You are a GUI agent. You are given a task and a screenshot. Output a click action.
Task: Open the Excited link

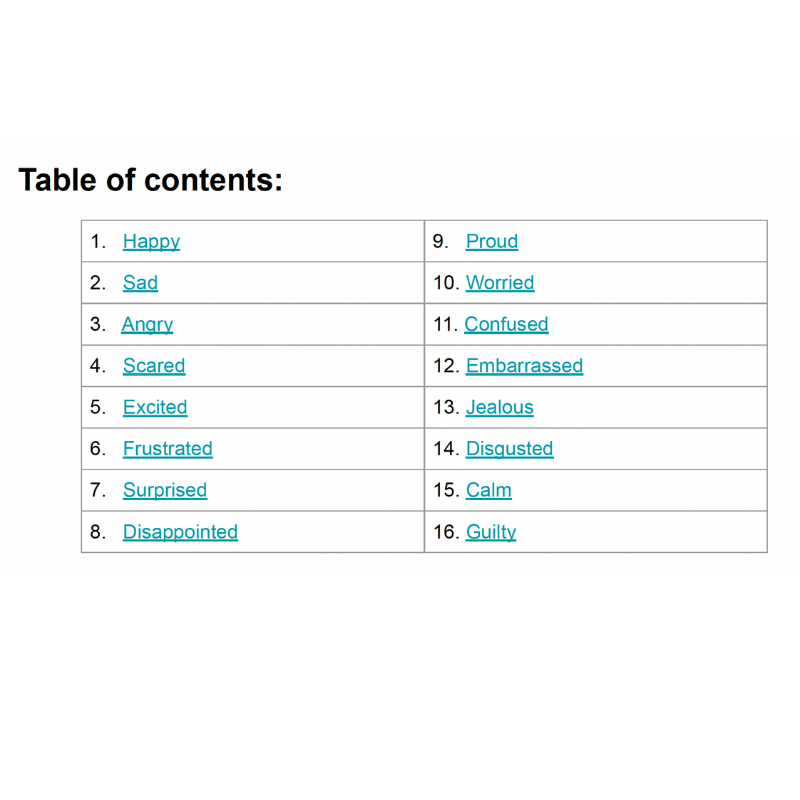click(x=155, y=407)
